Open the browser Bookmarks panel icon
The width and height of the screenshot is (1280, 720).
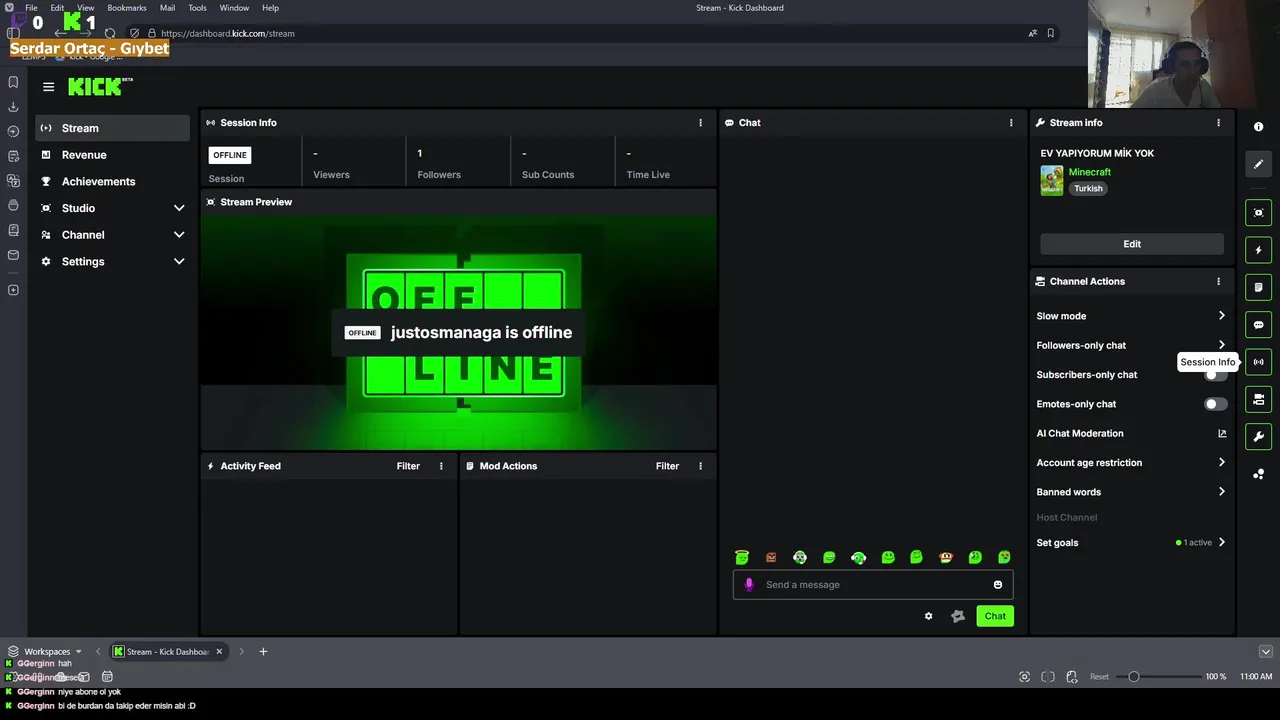pyautogui.click(x=13, y=82)
